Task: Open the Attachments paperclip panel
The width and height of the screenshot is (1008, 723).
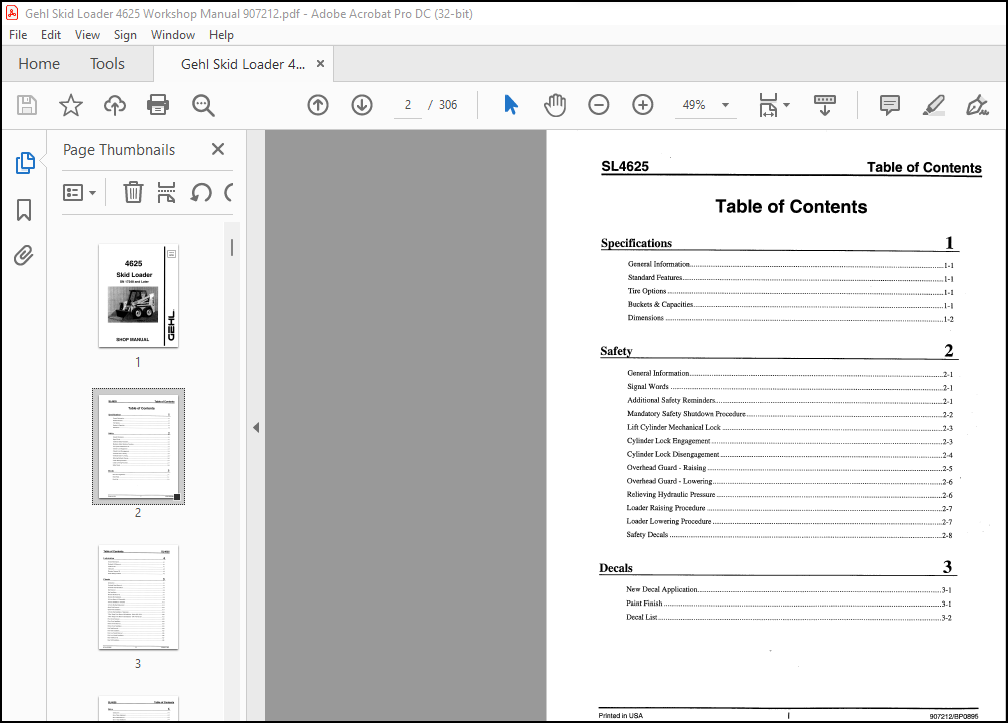Action: pos(24,256)
